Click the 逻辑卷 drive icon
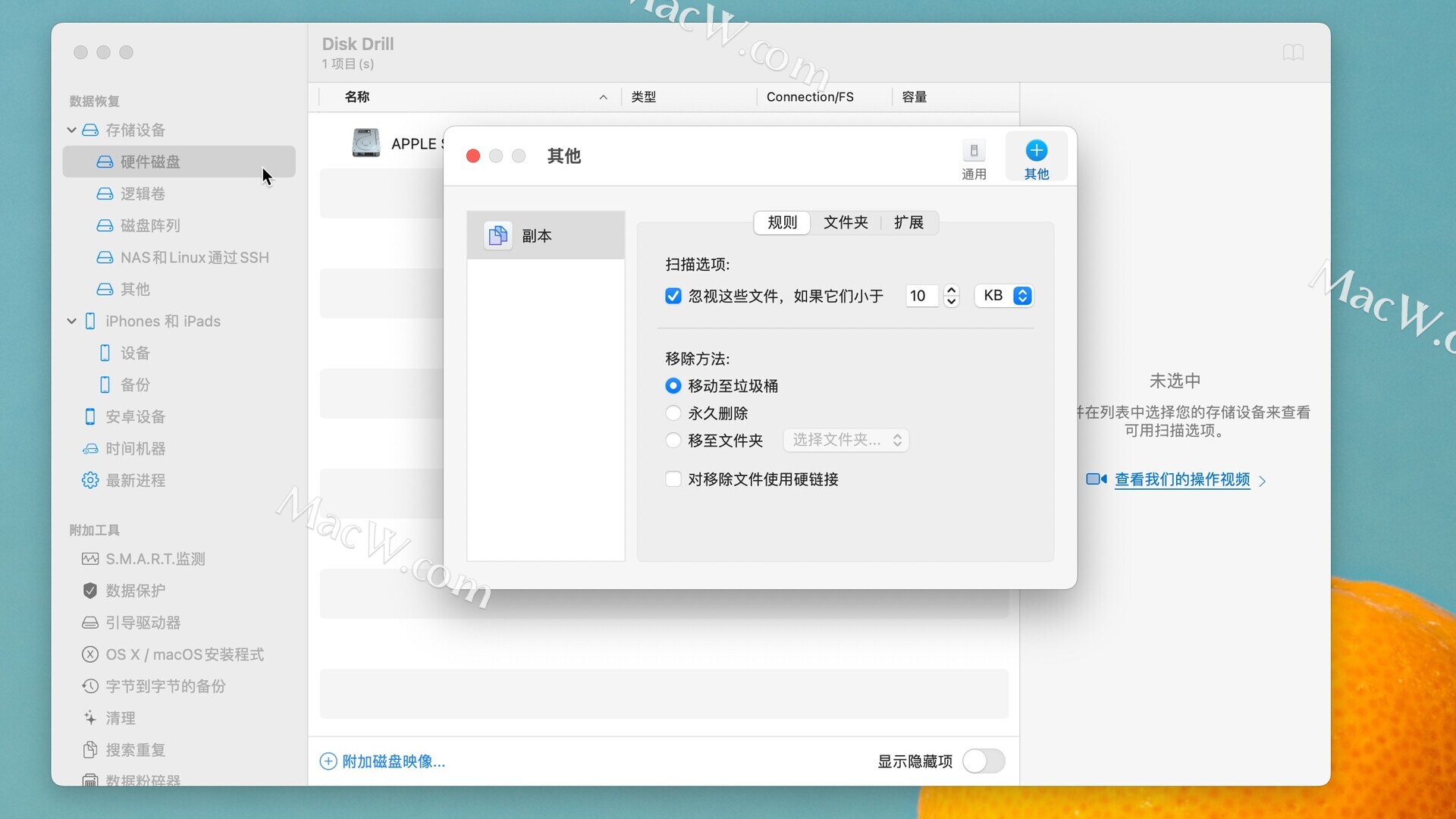This screenshot has height=819, width=1456. tap(105, 193)
